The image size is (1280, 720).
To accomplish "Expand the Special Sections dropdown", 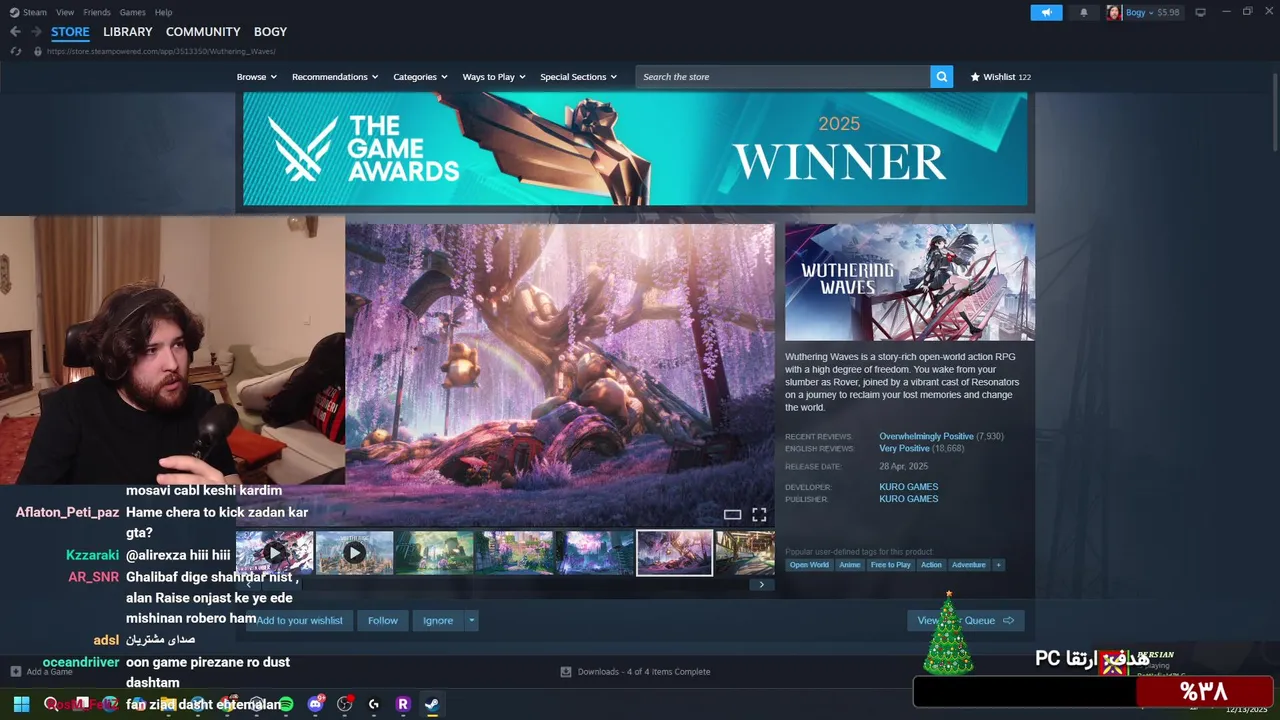I will click(579, 77).
